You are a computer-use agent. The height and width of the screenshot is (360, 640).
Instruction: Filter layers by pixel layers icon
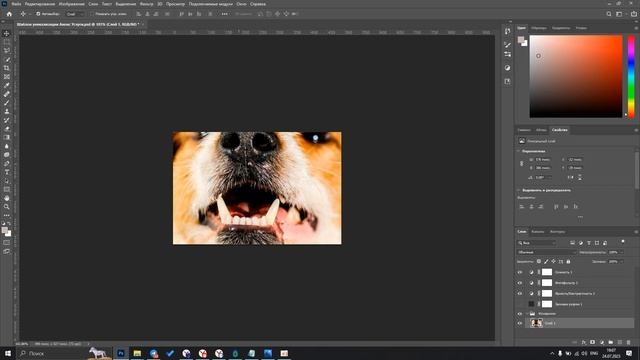[573, 243]
